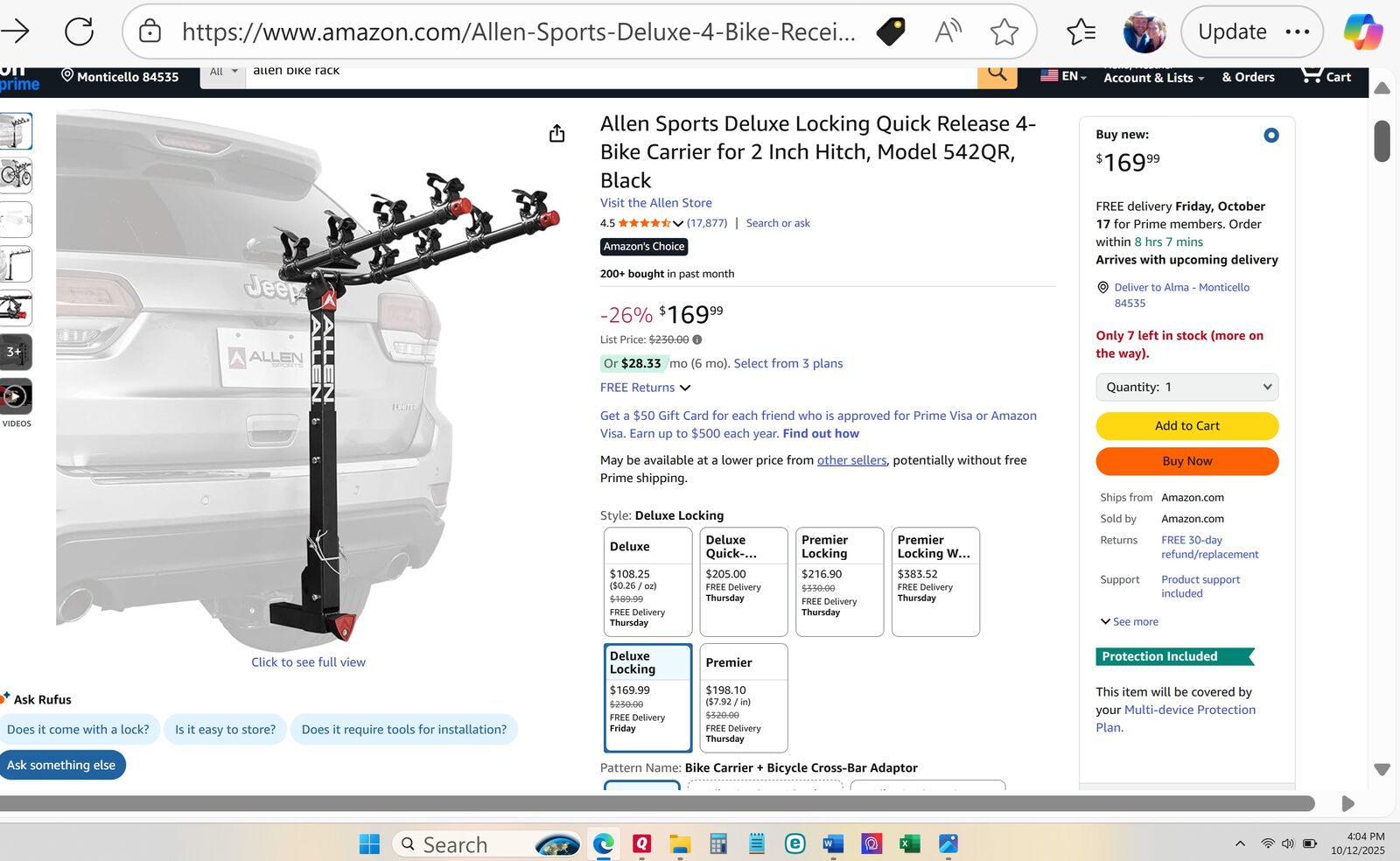The image size is (1400, 861).
Task: Click the favorites star in address bar
Action: tap(1004, 32)
